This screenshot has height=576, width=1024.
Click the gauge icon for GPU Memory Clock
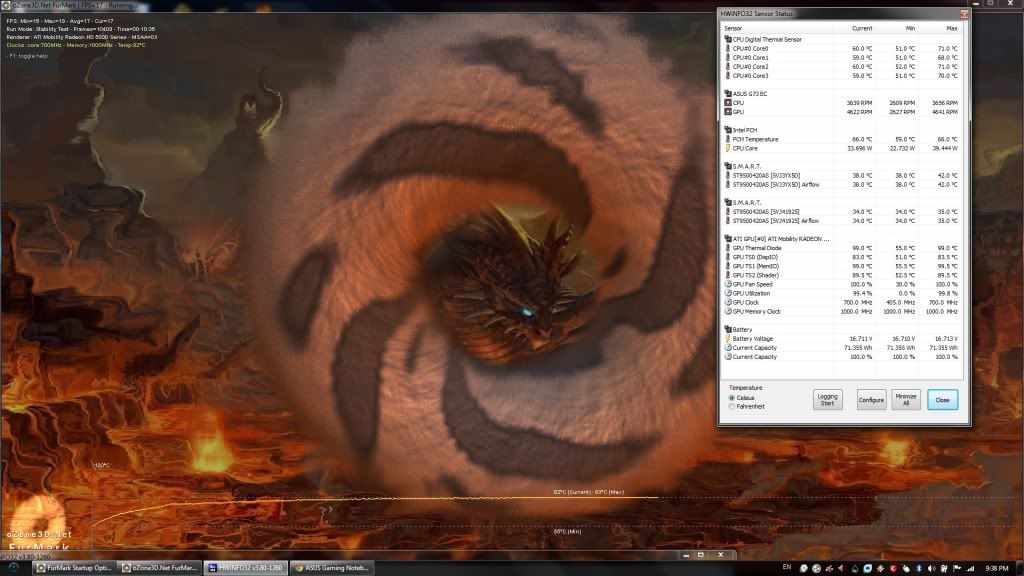(728, 312)
